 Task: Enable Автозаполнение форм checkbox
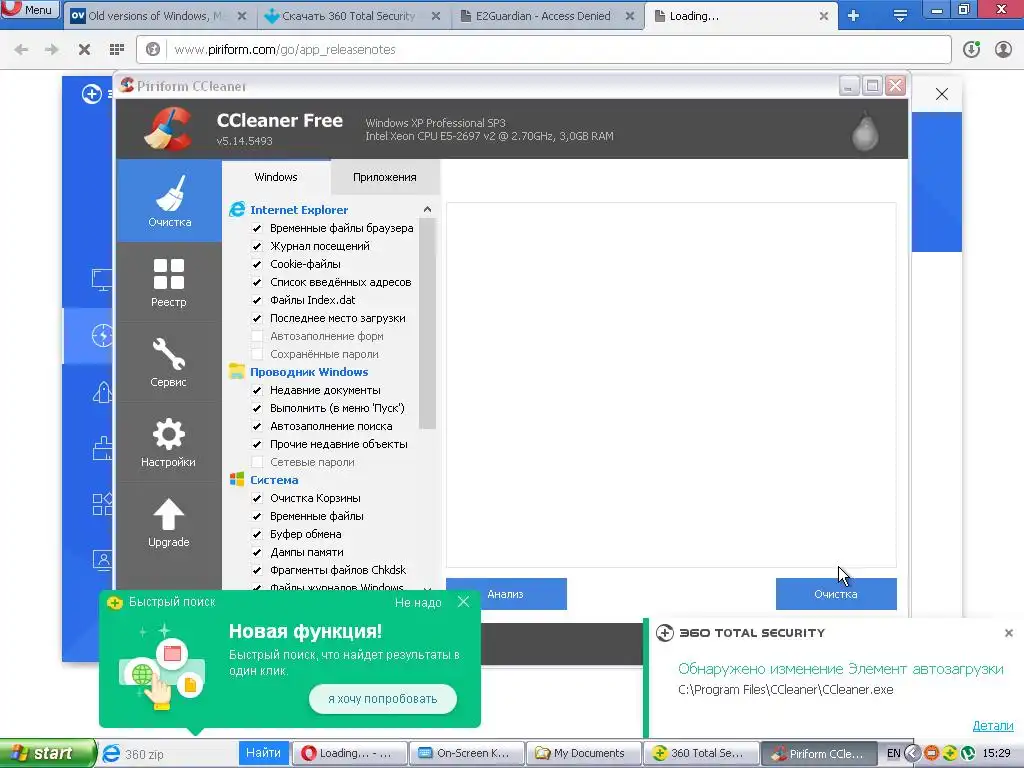tap(257, 336)
